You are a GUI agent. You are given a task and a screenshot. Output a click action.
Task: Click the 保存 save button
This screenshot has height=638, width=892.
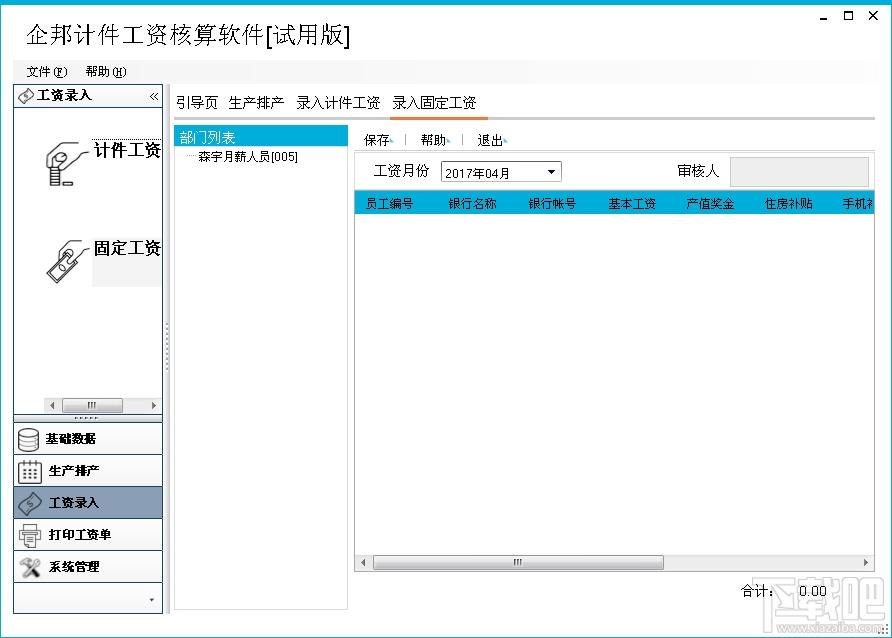pyautogui.click(x=377, y=140)
